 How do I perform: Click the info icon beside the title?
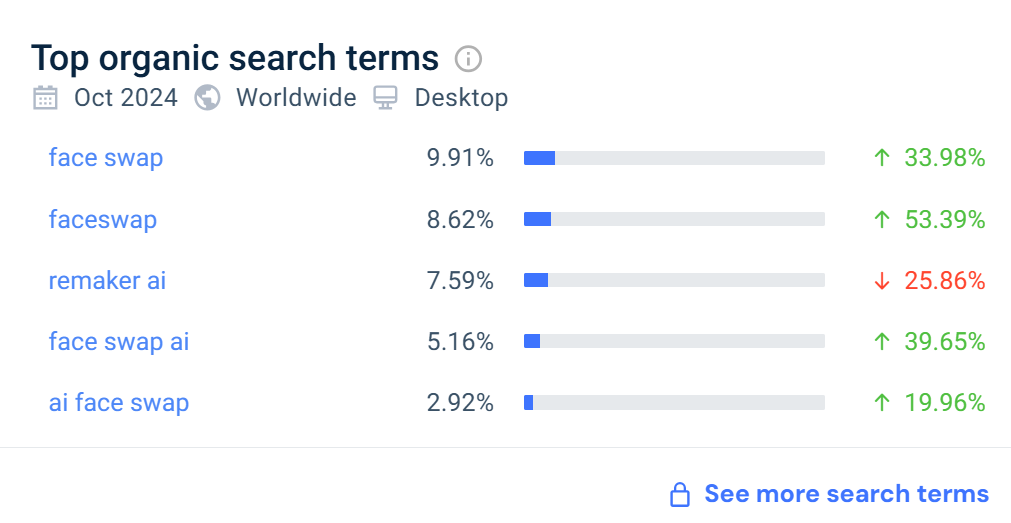click(x=468, y=59)
